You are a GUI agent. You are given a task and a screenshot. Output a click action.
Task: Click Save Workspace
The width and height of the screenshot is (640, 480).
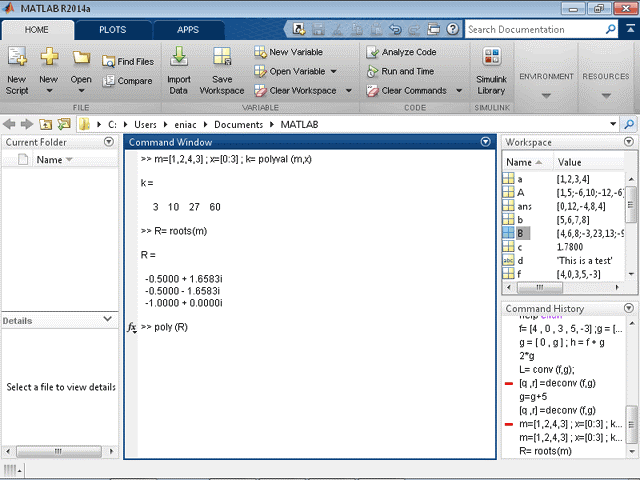(x=222, y=70)
